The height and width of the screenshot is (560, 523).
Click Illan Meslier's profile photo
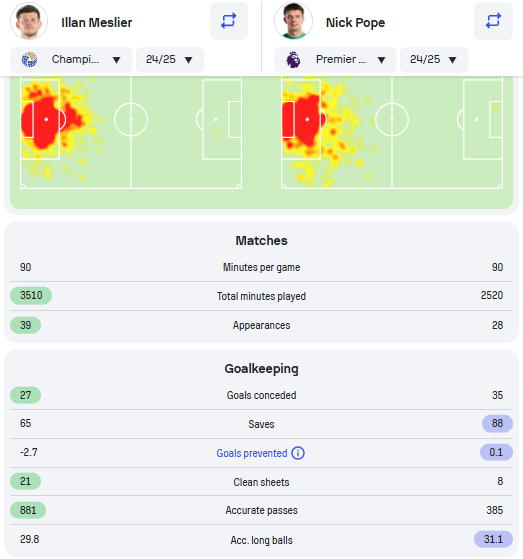(29, 21)
